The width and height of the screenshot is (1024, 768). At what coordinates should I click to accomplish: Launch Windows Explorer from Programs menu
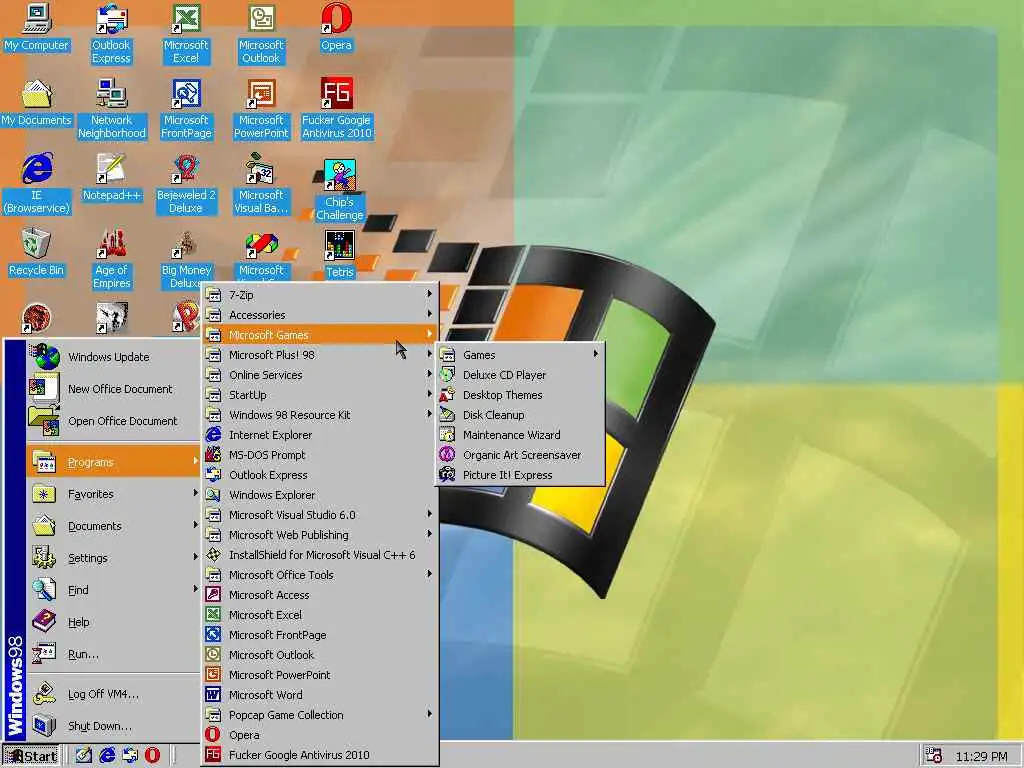coord(319,494)
